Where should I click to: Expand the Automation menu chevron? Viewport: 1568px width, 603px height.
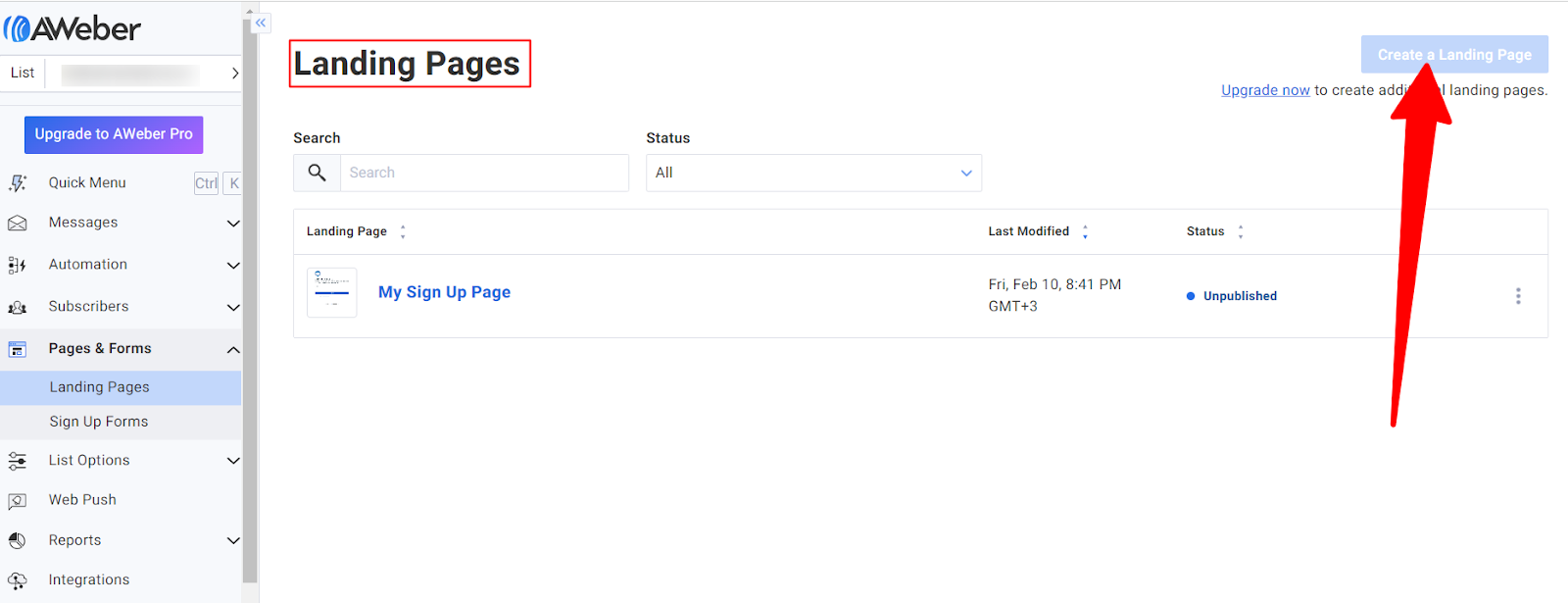pos(233,265)
